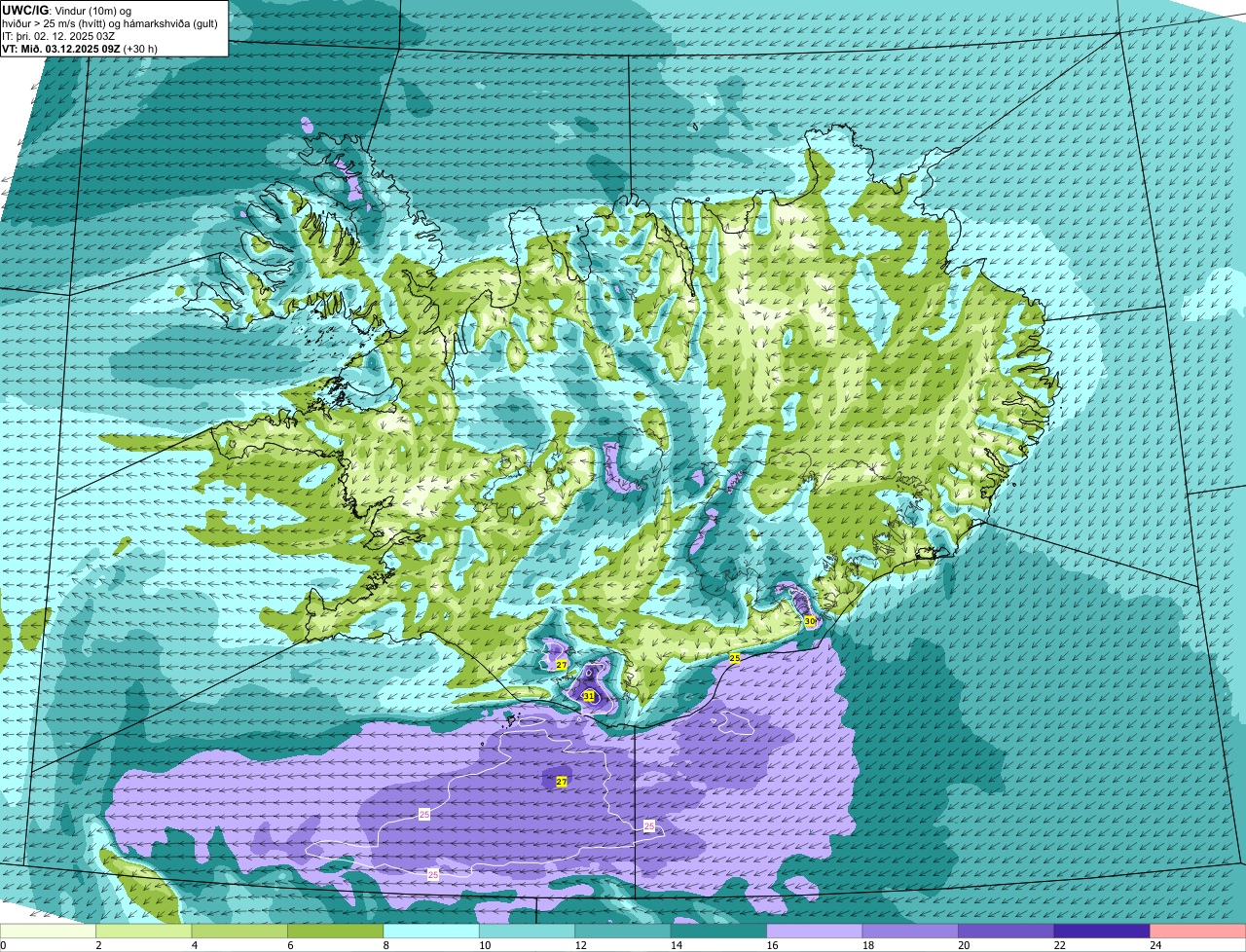
Task: Pick the 20–22 m/s violet legend swatch
Action: [x=1008, y=931]
